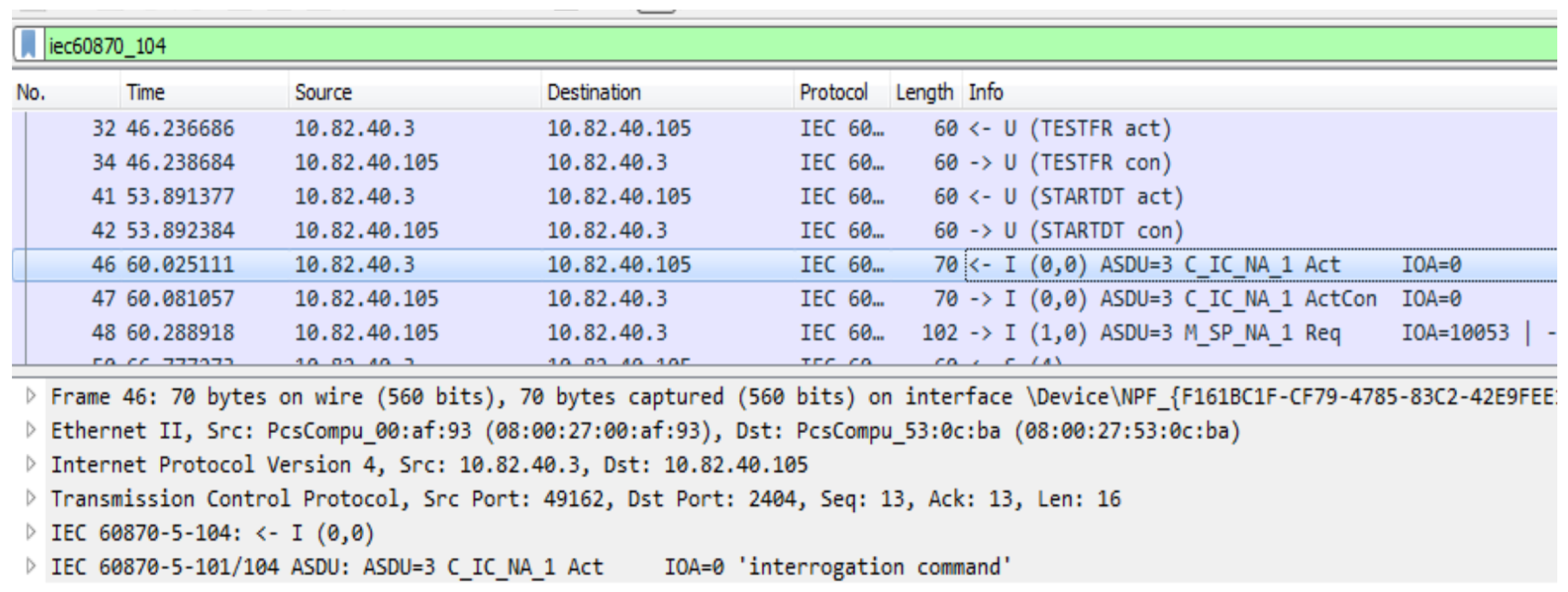The width and height of the screenshot is (1568, 592).
Task: Expand the Frame 46 details tree
Action: (30, 396)
